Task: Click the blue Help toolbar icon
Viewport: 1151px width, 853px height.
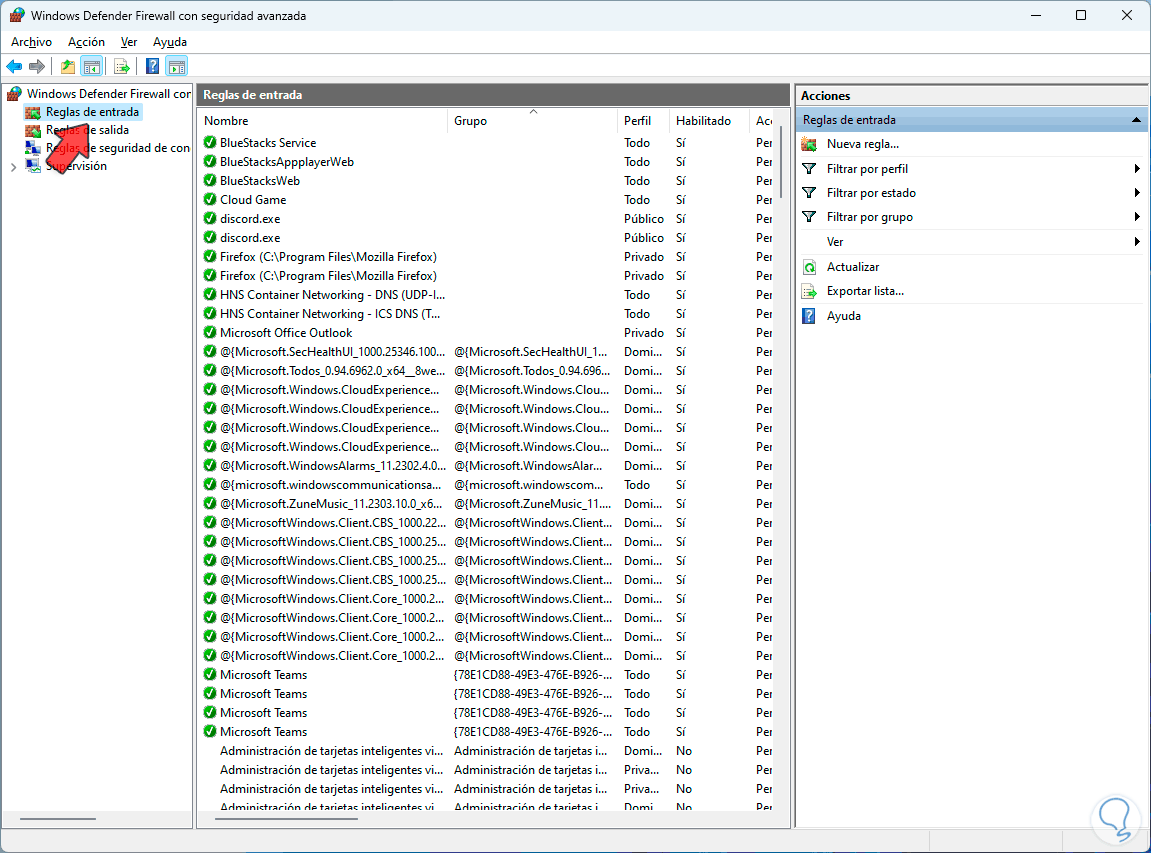Action: (153, 67)
